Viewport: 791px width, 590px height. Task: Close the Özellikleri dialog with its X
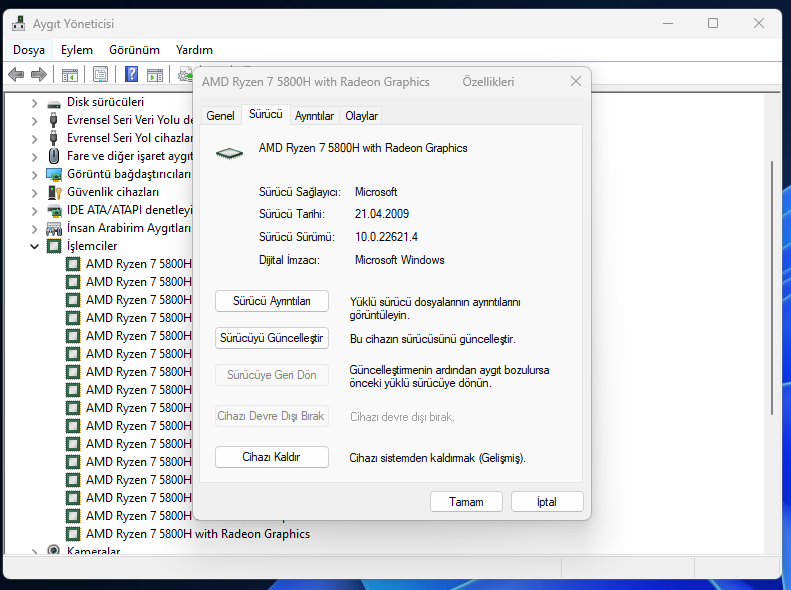(x=576, y=81)
